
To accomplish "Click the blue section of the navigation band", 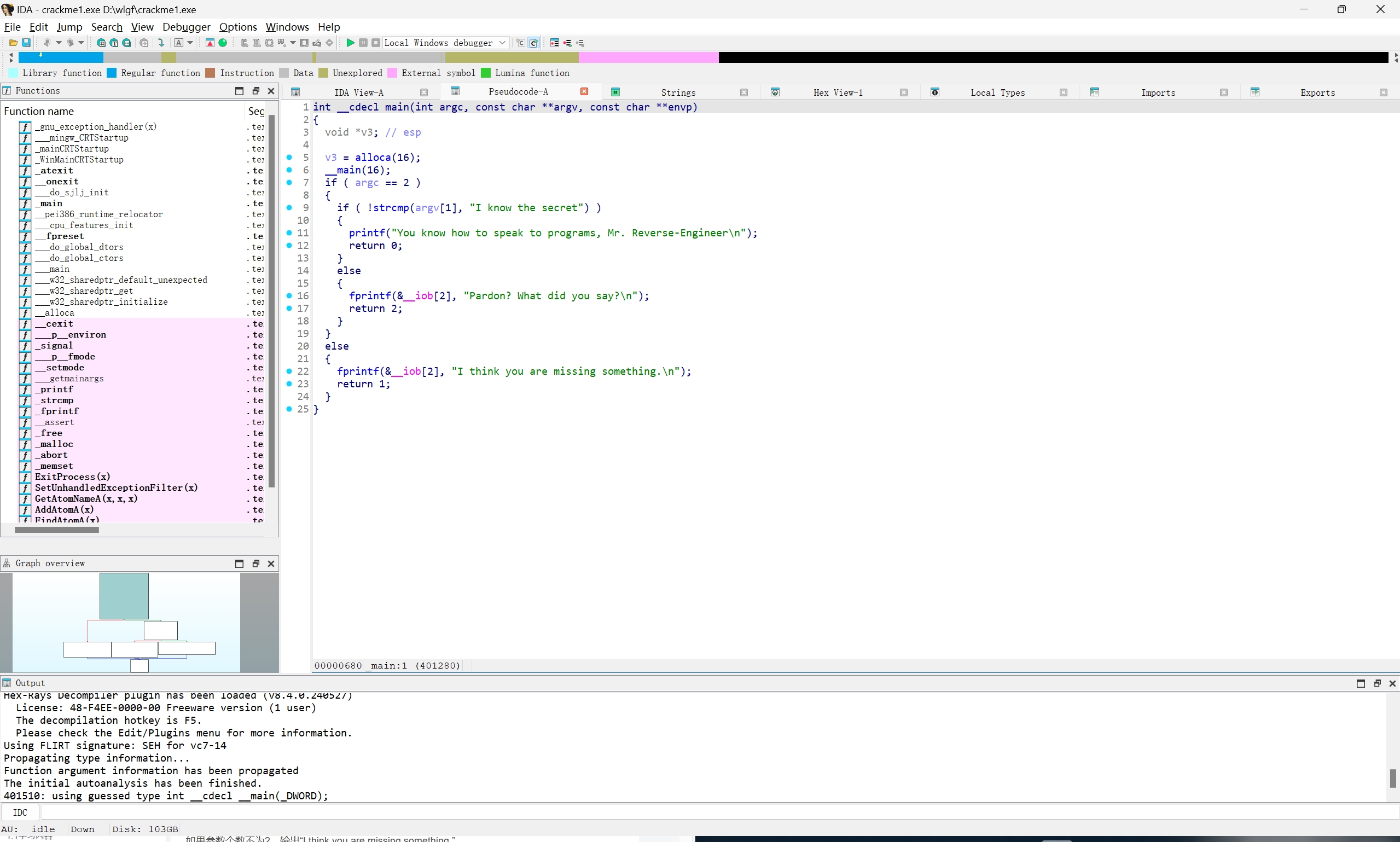I will pos(61,57).
